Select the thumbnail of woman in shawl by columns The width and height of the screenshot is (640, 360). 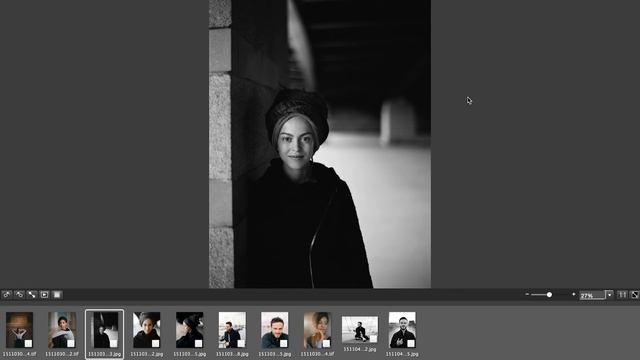tap(62, 330)
